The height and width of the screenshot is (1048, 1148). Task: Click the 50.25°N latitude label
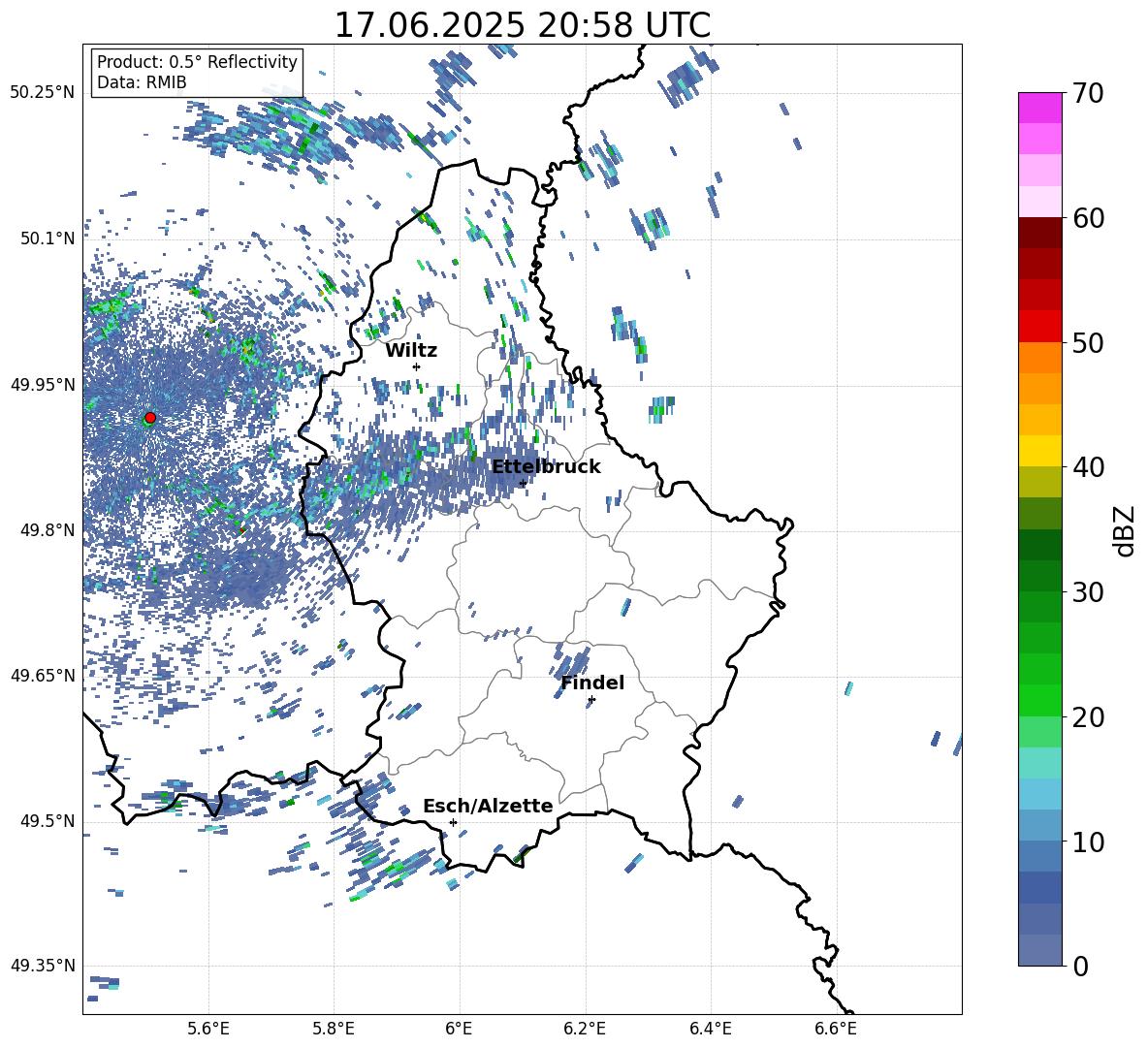tap(44, 92)
